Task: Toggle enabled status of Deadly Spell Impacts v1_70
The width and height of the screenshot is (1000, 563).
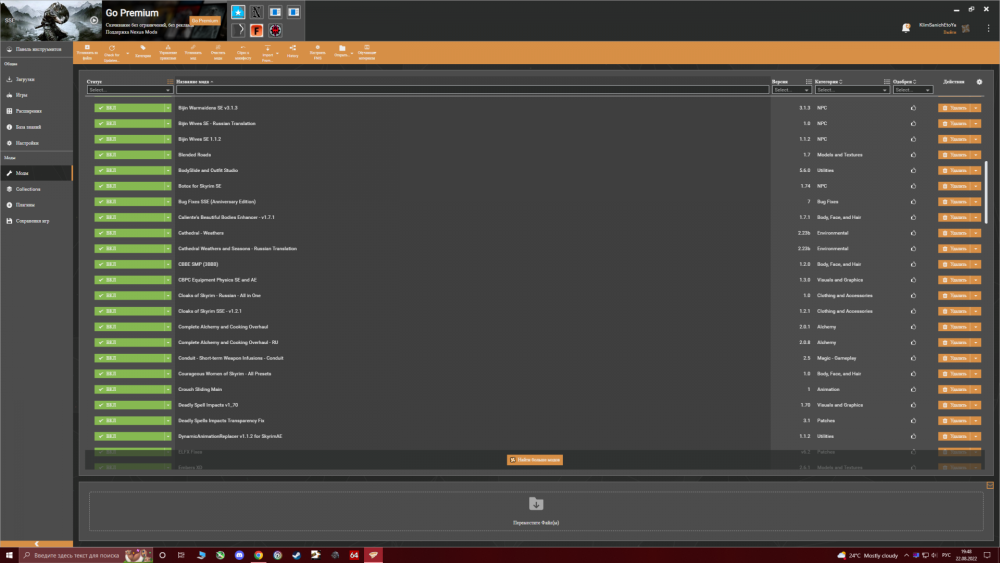Action: [129, 405]
